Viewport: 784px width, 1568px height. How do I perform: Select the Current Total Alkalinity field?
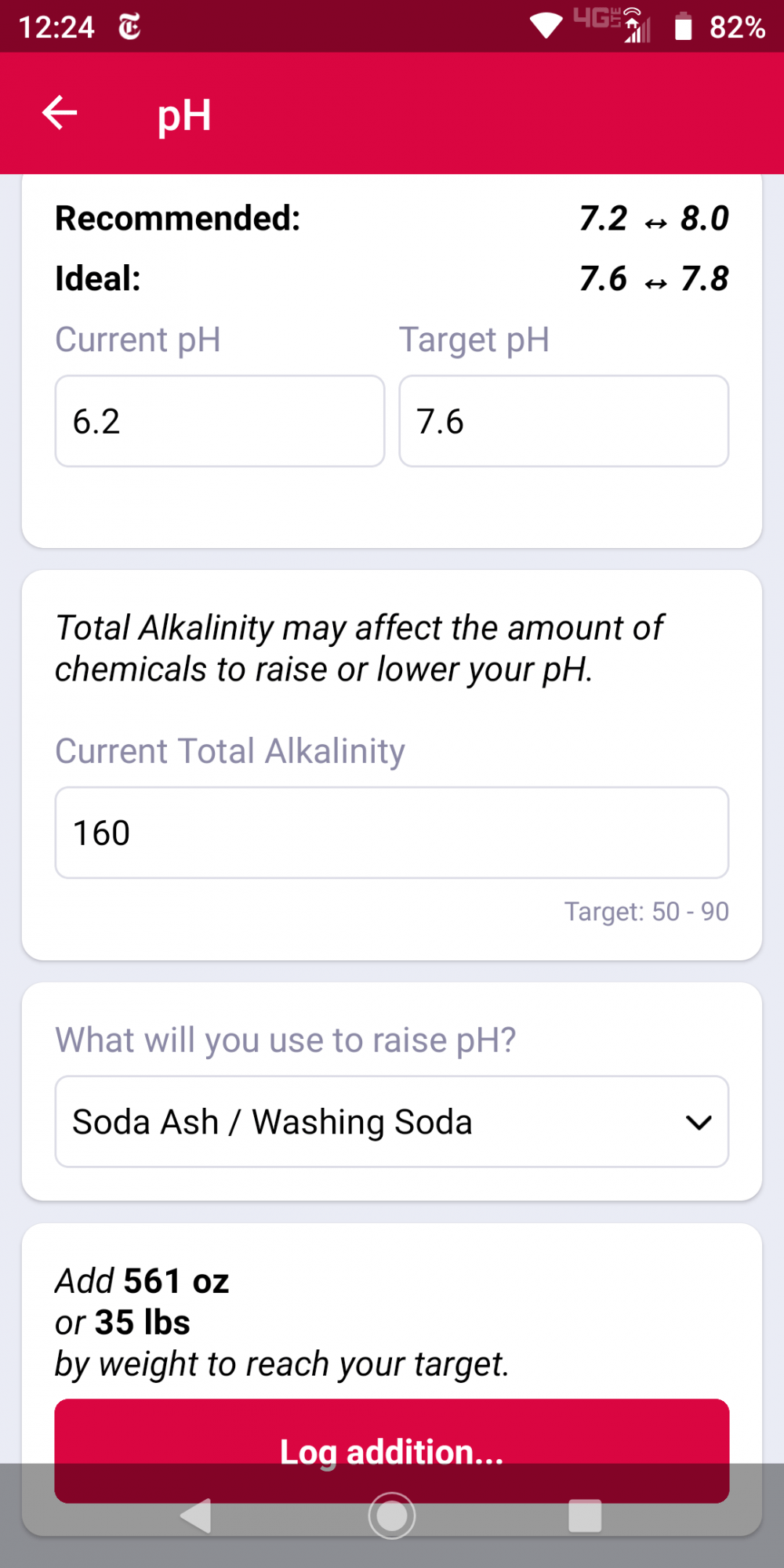(x=392, y=833)
